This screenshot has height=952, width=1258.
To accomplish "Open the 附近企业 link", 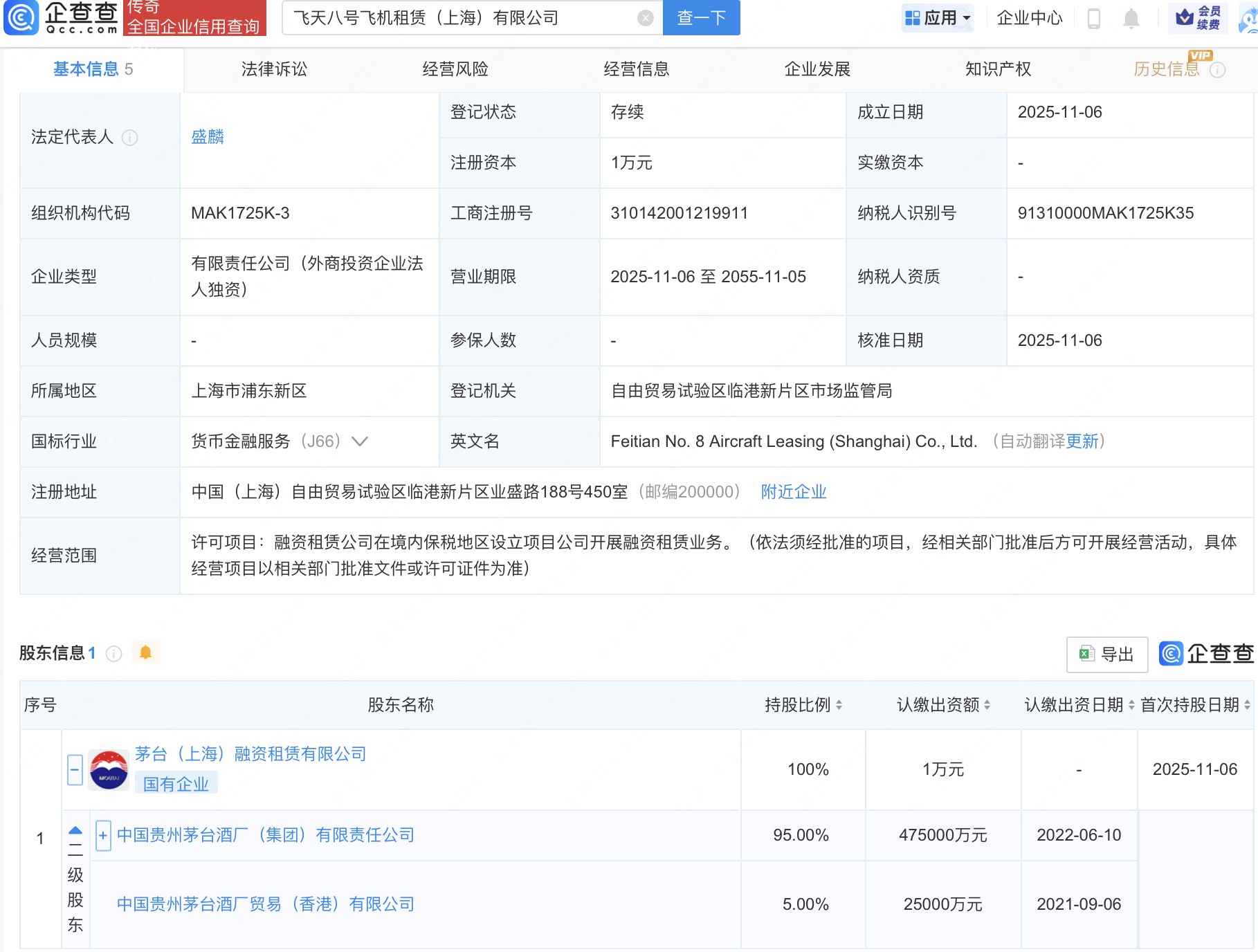I will 794,492.
